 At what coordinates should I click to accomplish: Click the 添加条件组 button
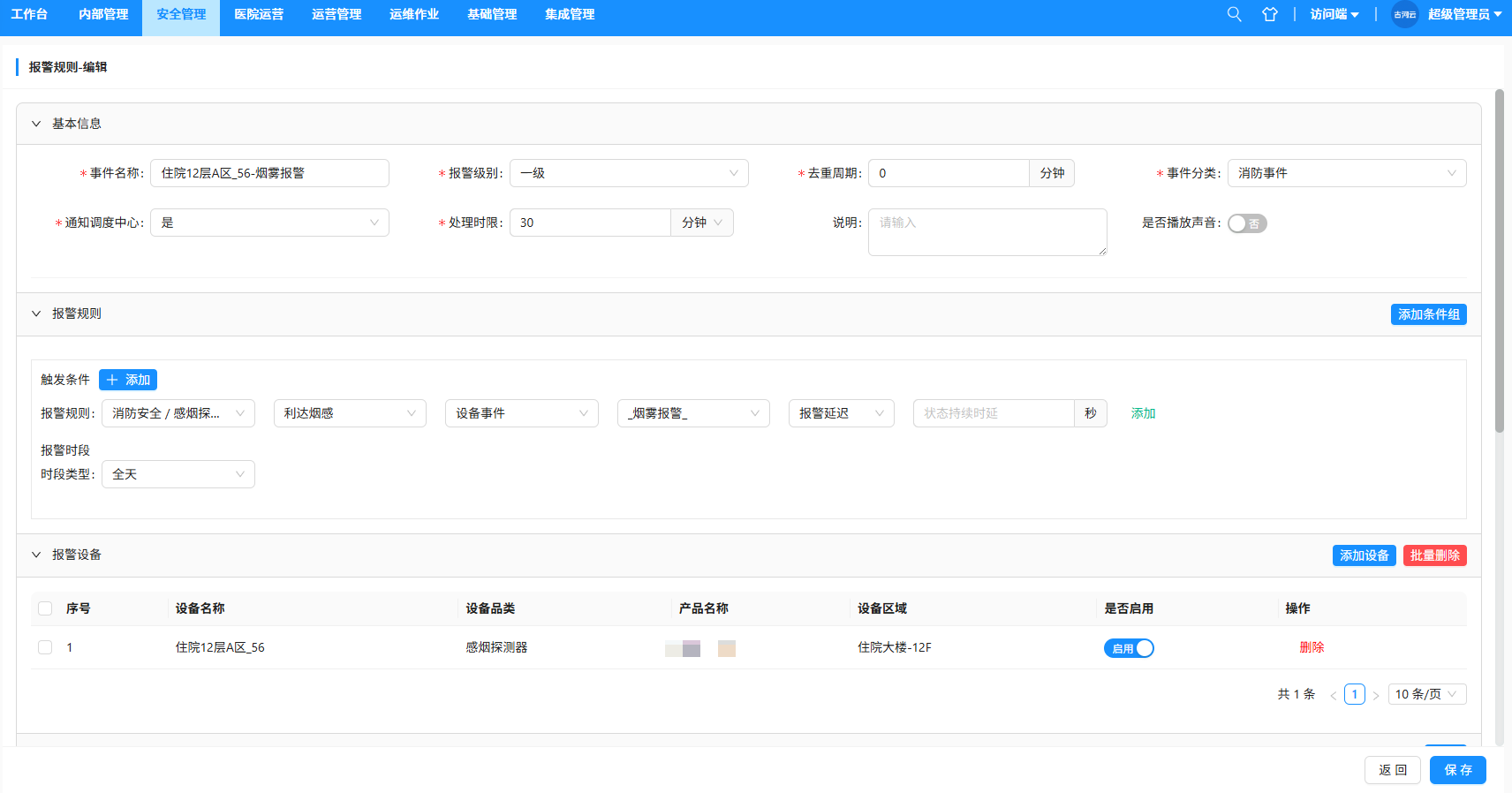pyautogui.click(x=1429, y=314)
